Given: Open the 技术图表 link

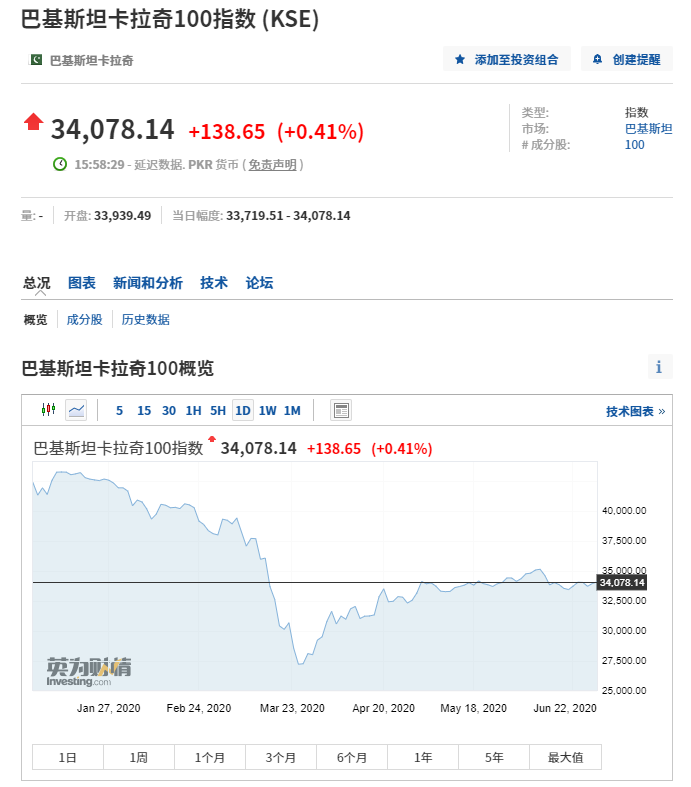Looking at the screenshot, I should (x=635, y=411).
